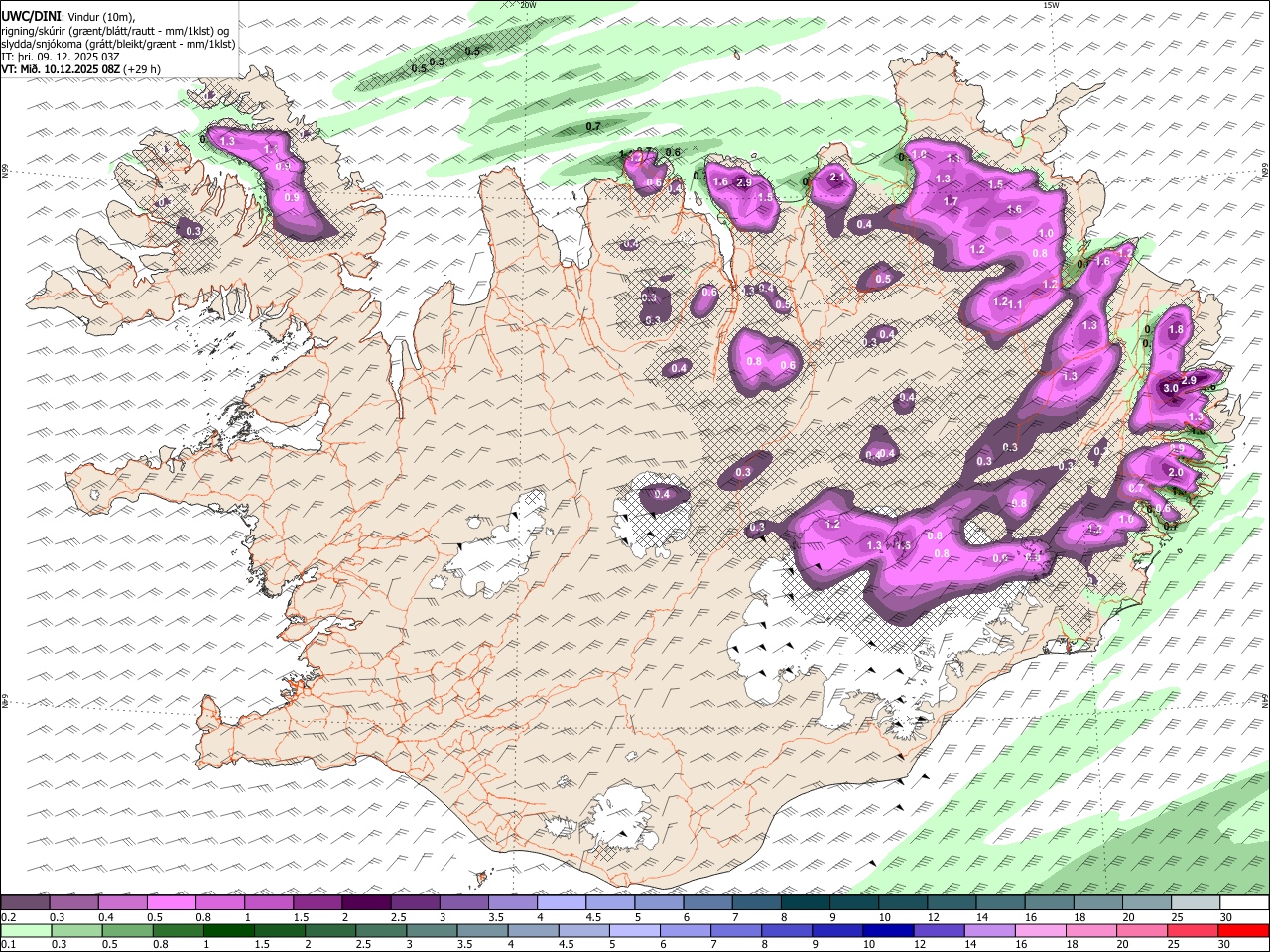Viewport: 1270px width, 952px height.
Task: Click the UWC/DINI title text
Action: tap(30, 17)
